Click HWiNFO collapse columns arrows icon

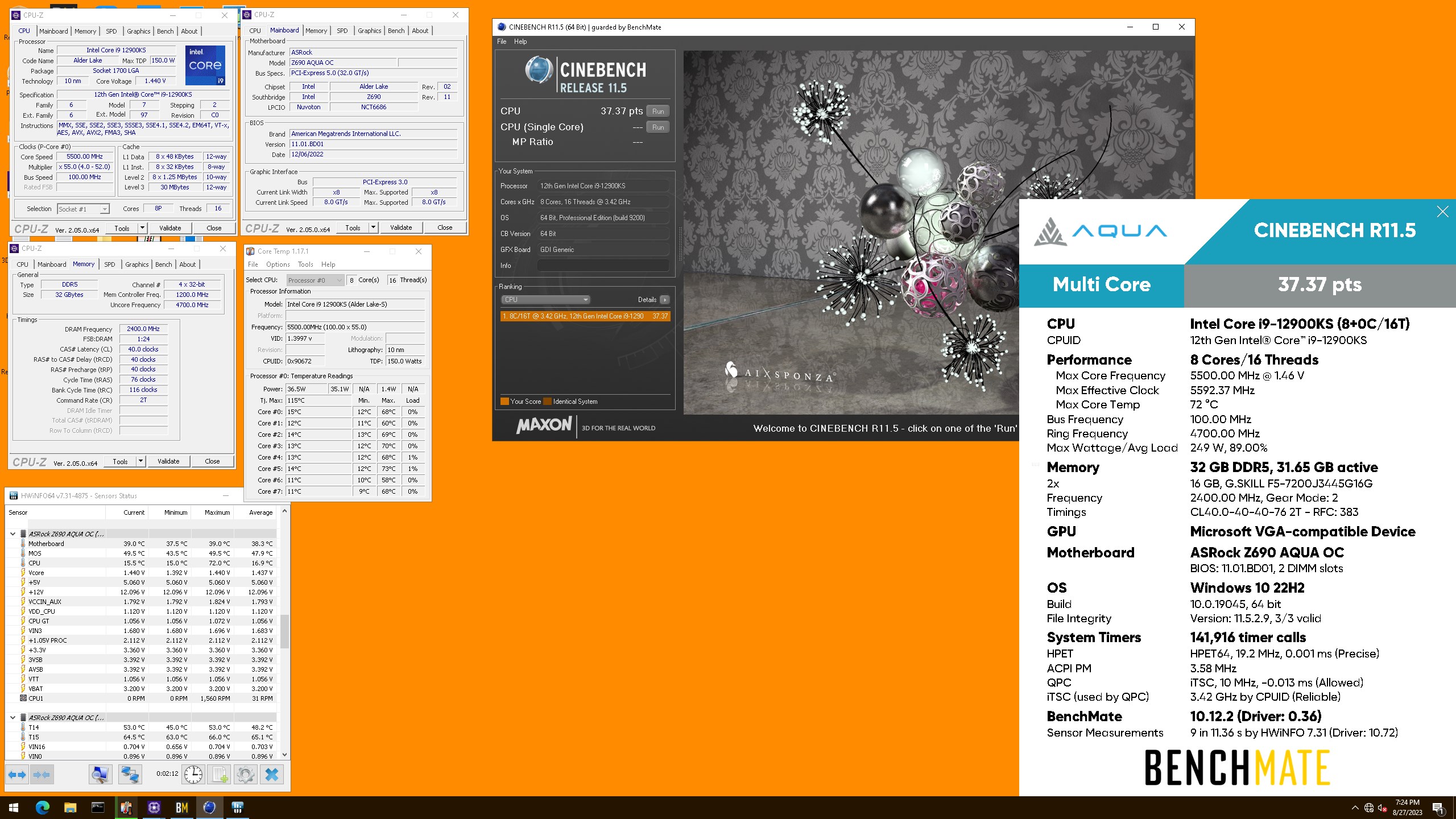42,775
